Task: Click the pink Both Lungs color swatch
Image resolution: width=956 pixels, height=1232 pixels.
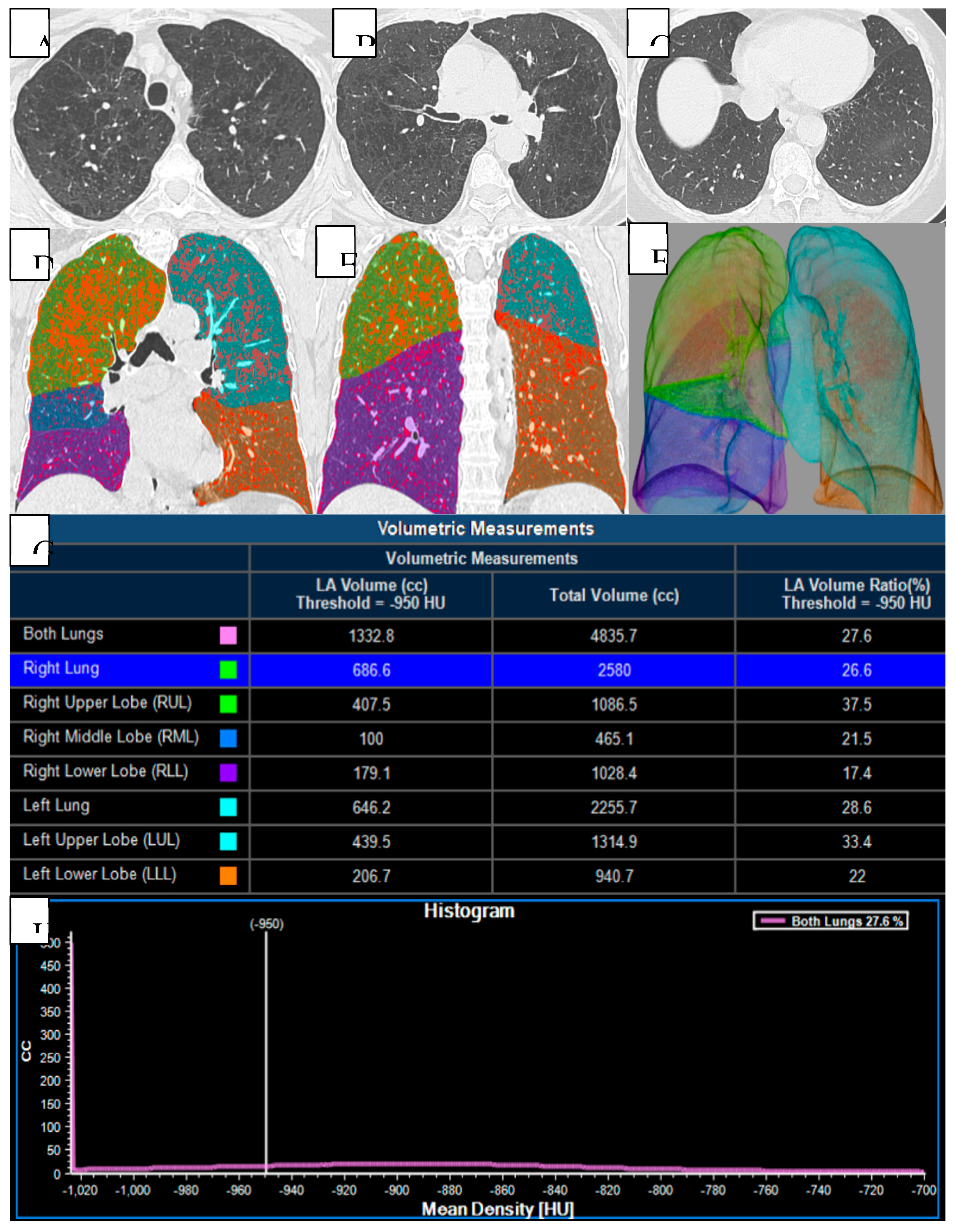Action: pos(228,635)
